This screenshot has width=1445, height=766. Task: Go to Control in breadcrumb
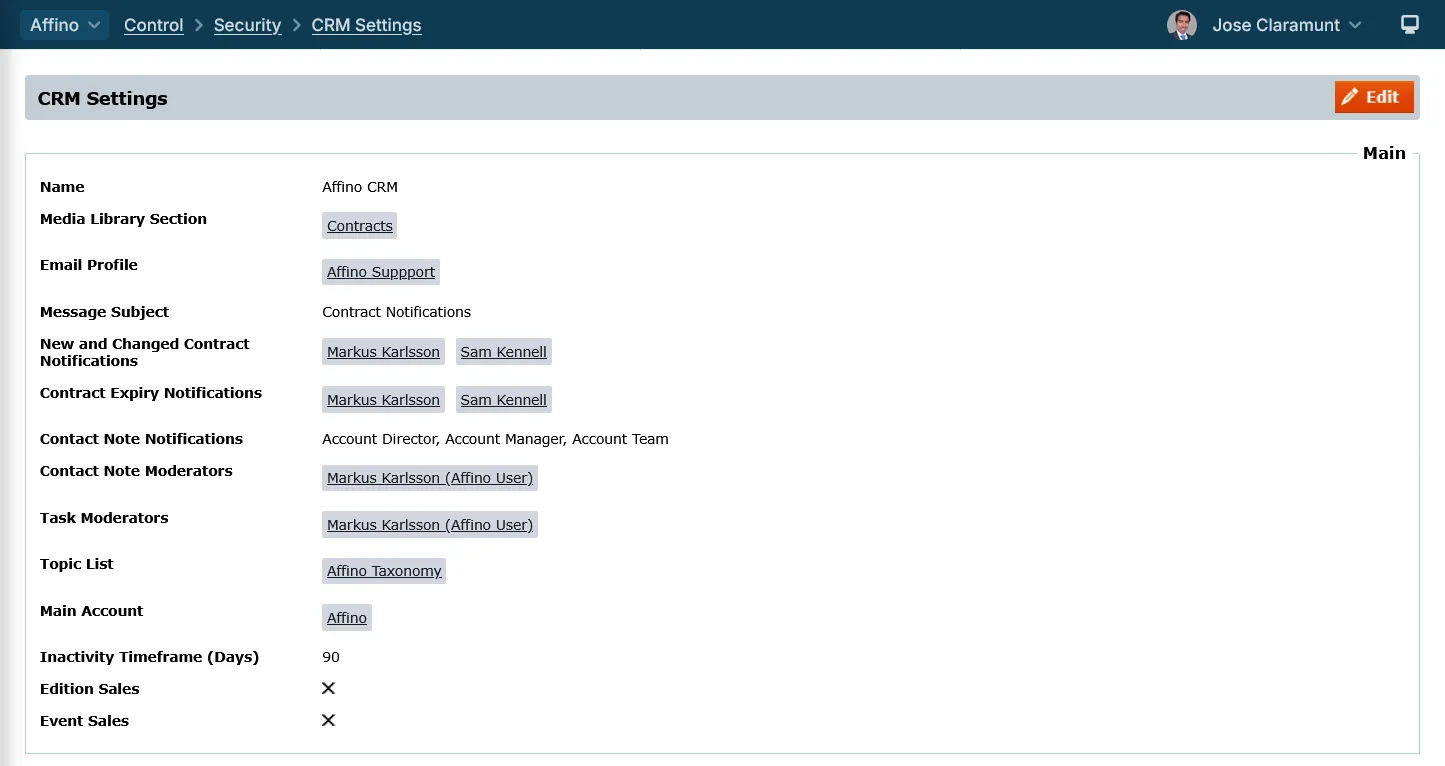(153, 25)
